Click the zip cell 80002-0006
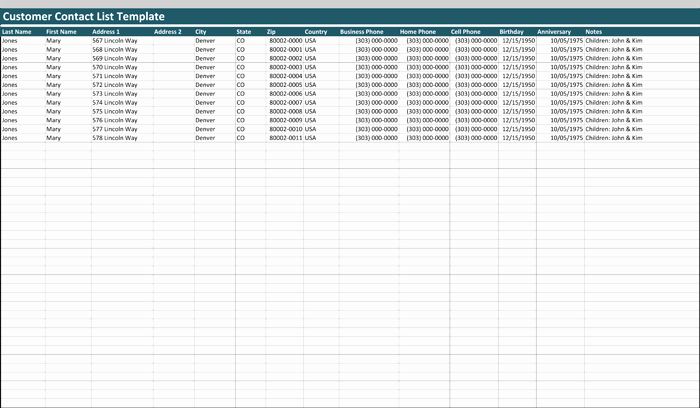700x408 pixels. [x=286, y=94]
